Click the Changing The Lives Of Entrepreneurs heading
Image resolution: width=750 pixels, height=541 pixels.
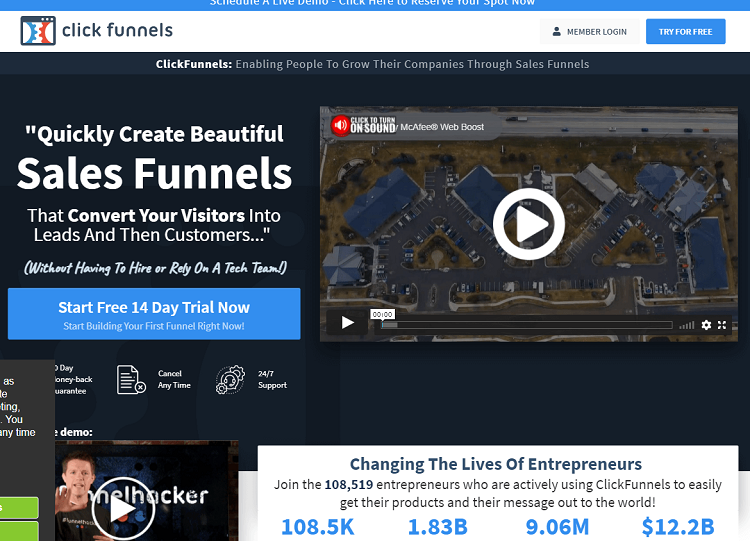[496, 464]
